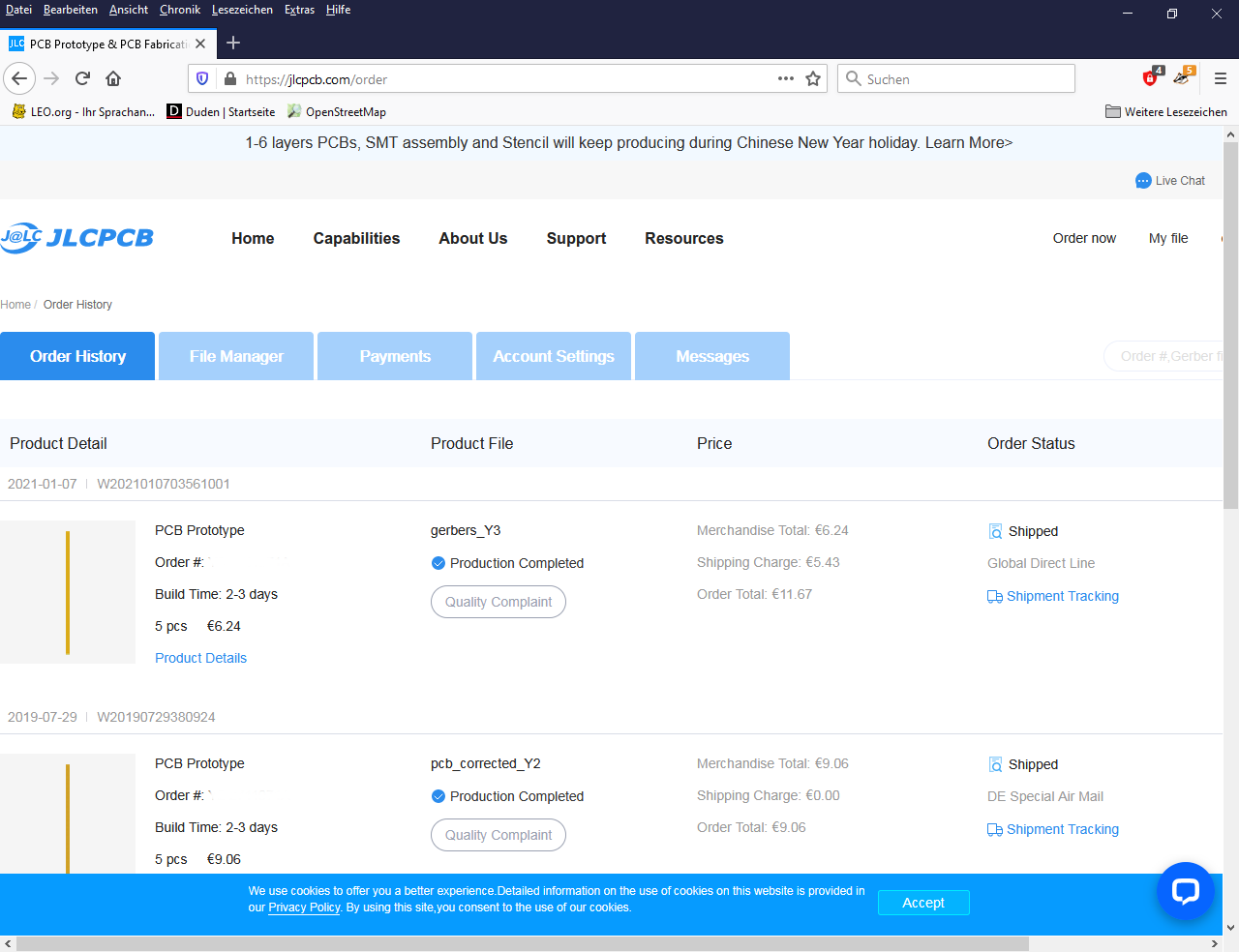Image resolution: width=1239 pixels, height=952 pixels.
Task: Open Product Details for gerbers_Y3 order
Action: tap(200, 658)
